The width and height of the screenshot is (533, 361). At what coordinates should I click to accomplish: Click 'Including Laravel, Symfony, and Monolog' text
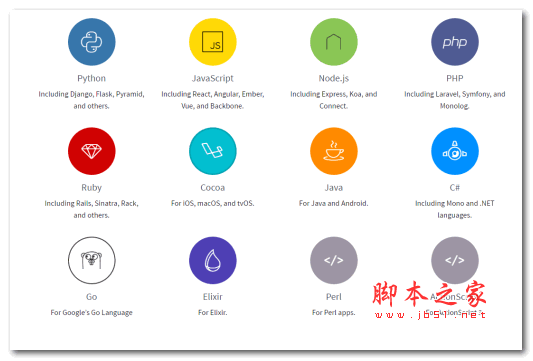coord(454,100)
